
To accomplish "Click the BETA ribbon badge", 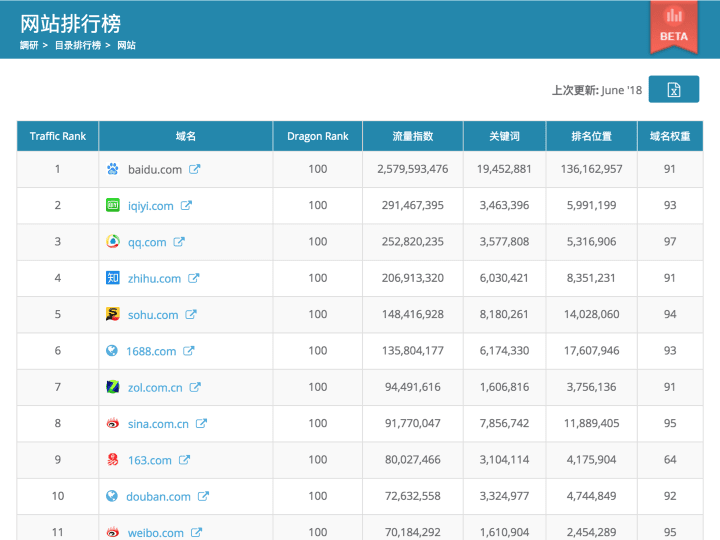I will [674, 28].
